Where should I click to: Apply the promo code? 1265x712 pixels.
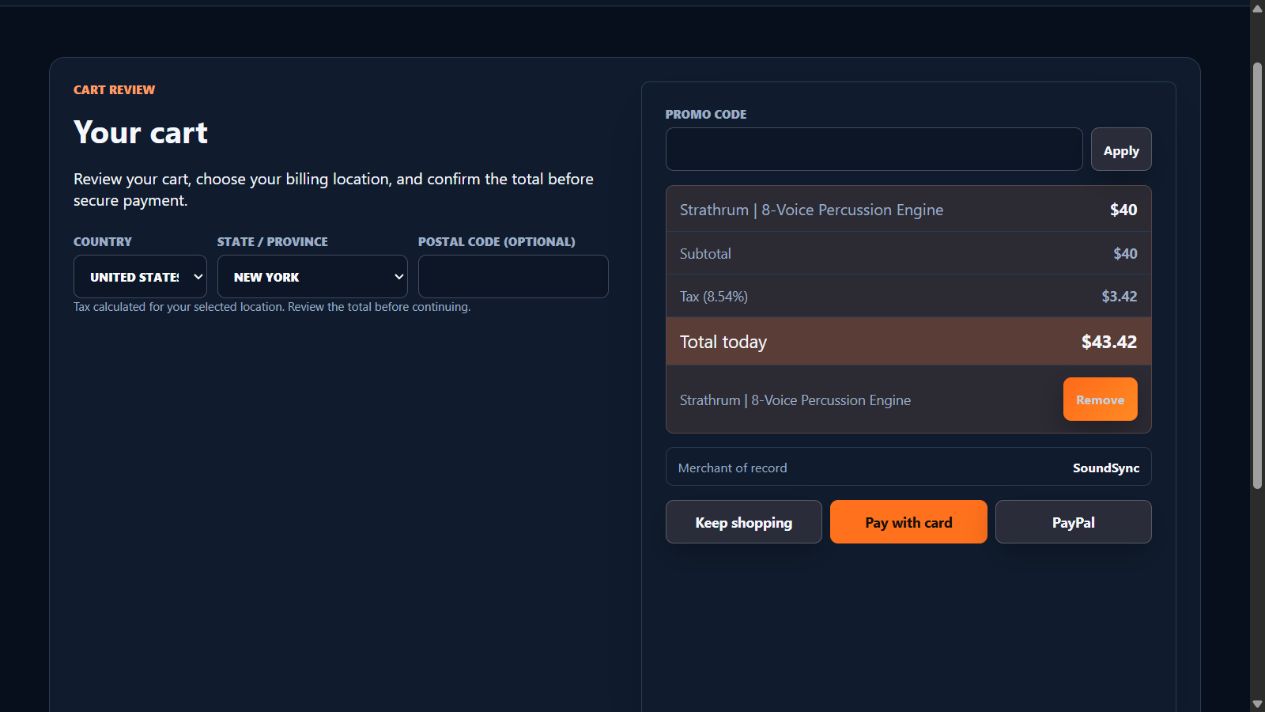click(1121, 149)
